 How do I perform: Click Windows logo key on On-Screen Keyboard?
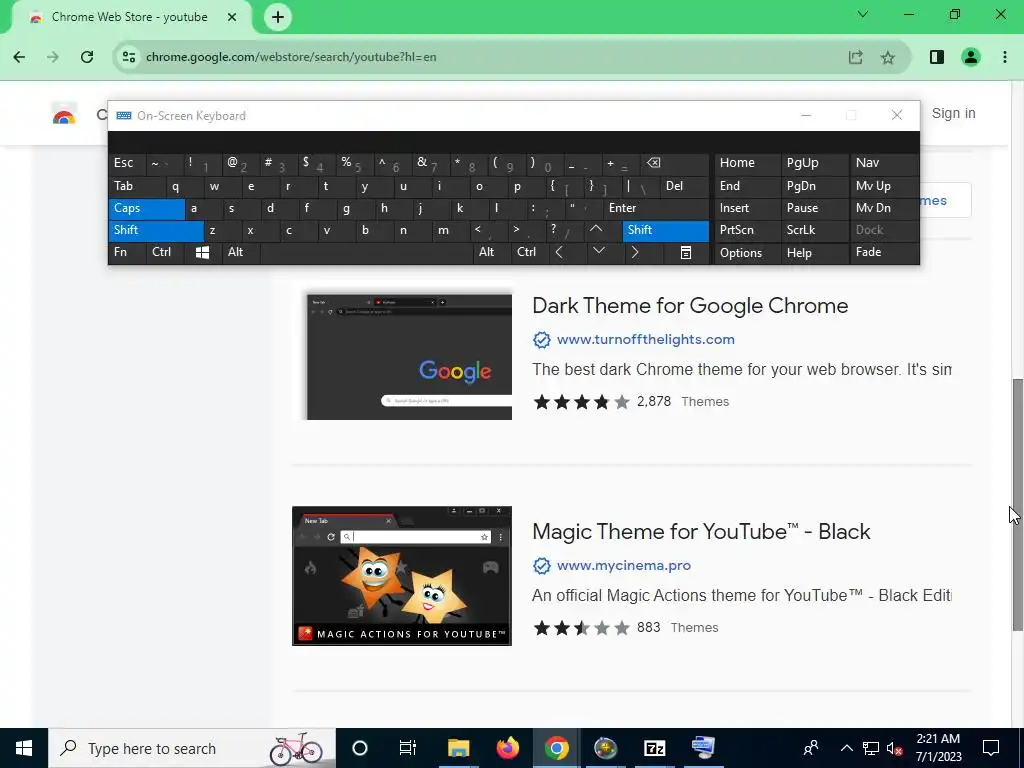[202, 253]
